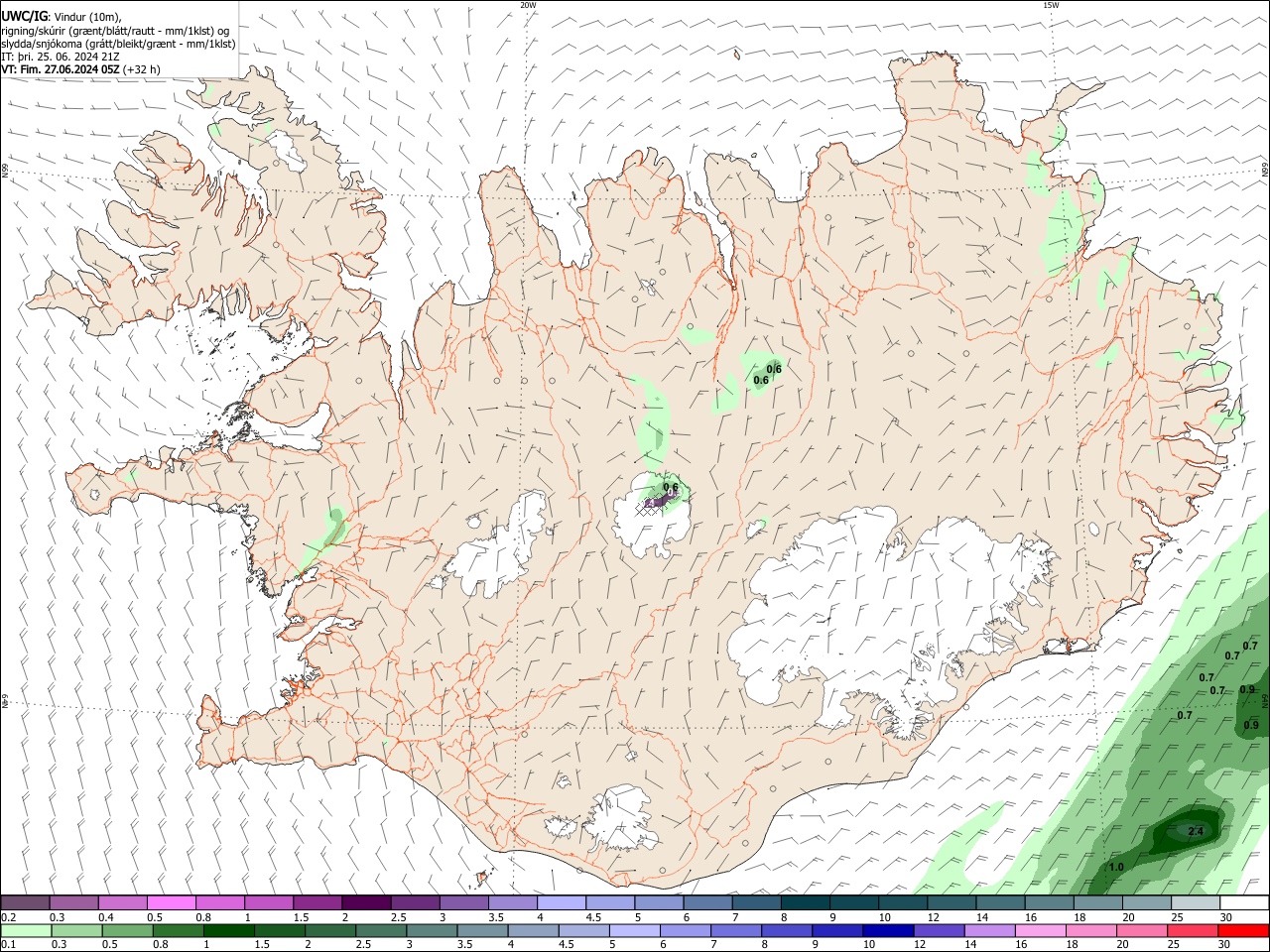Image resolution: width=1270 pixels, height=952 pixels.
Task: Click the '15W' longitude label
Action: 1051,5
